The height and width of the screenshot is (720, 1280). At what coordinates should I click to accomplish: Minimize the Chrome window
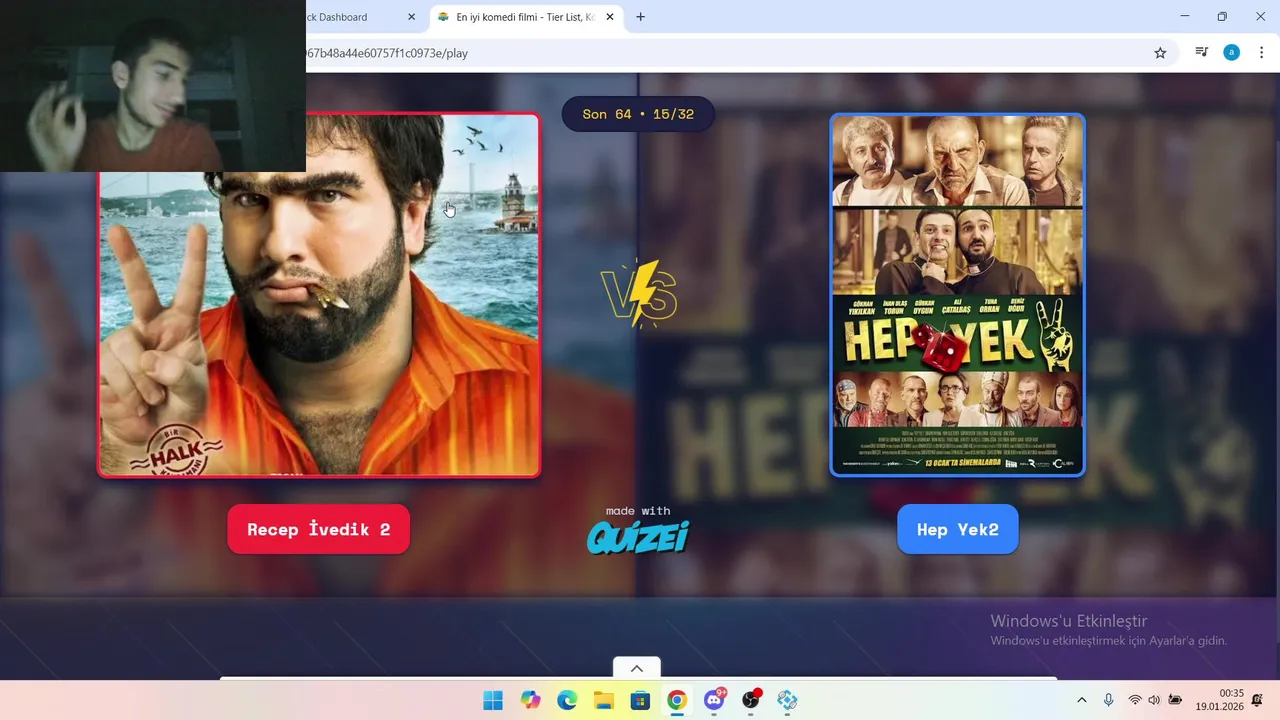point(1184,17)
